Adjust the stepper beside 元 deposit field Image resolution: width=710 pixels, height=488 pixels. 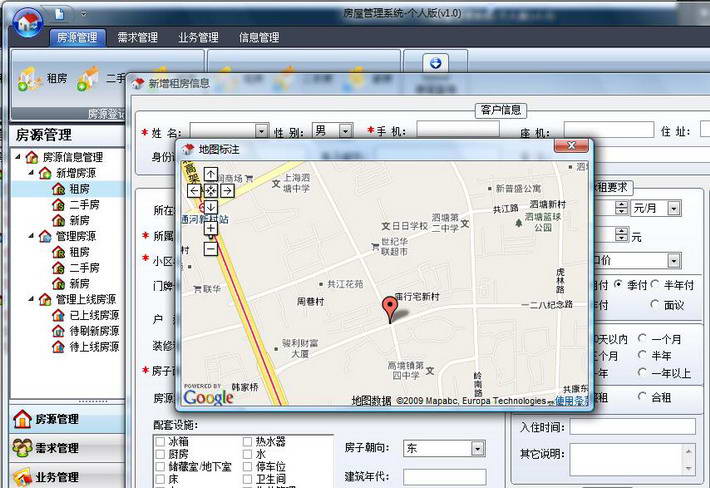tap(622, 234)
